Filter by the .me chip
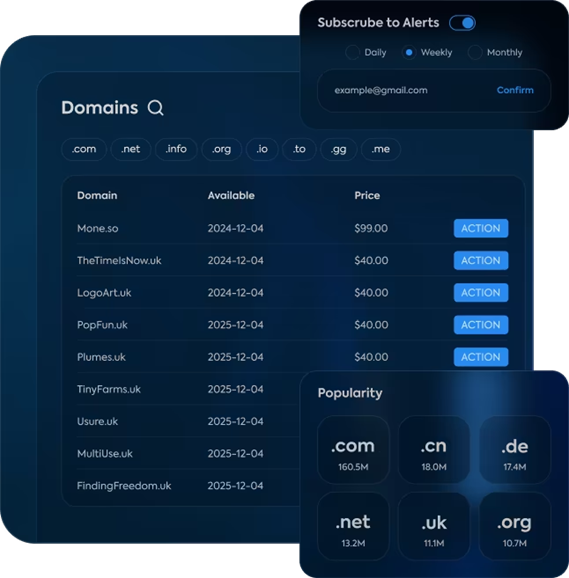Image resolution: width=569 pixels, height=578 pixels. point(381,149)
